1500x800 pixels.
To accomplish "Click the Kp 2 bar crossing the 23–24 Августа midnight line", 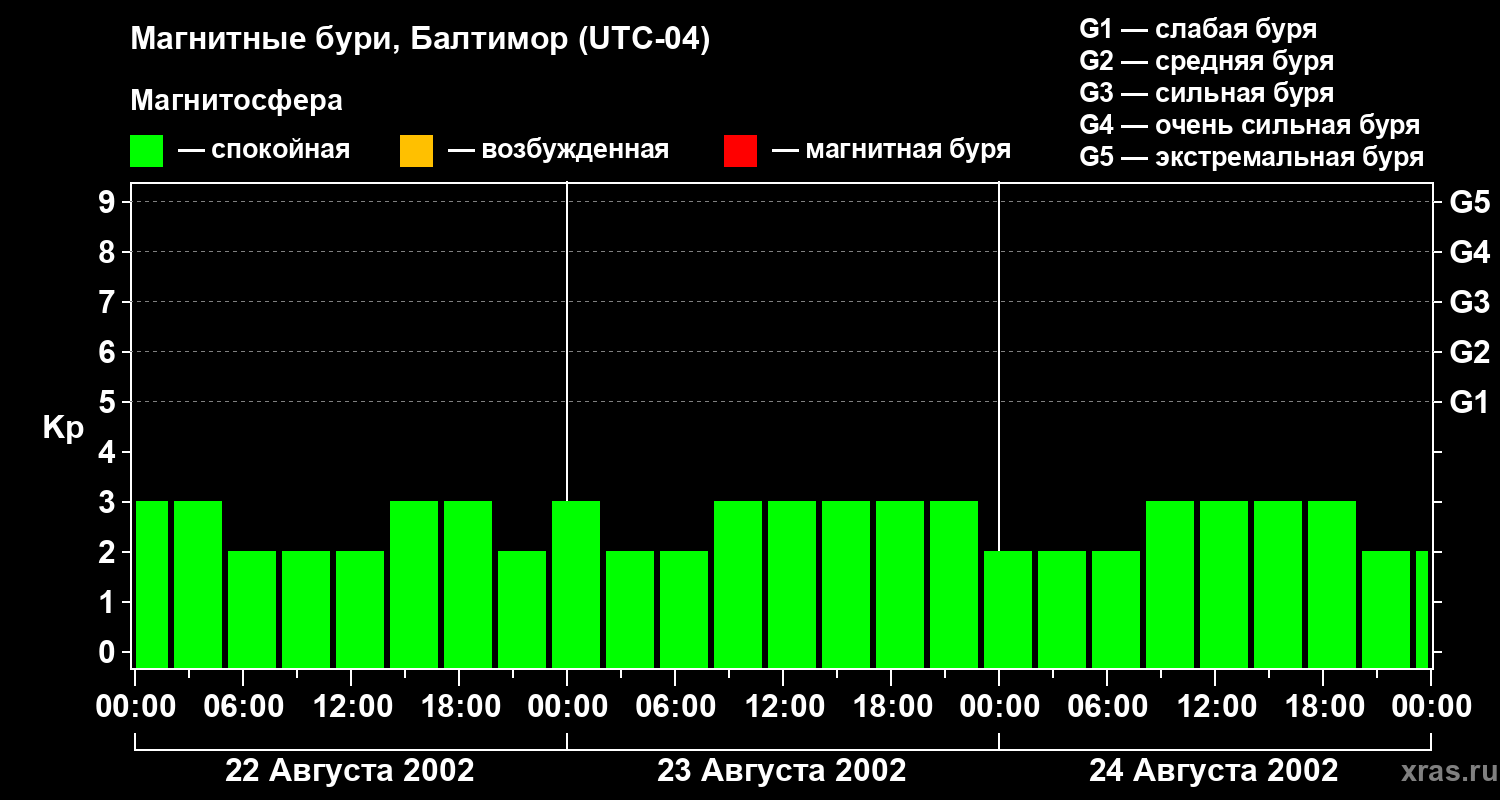I will pyautogui.click(x=1008, y=609).
